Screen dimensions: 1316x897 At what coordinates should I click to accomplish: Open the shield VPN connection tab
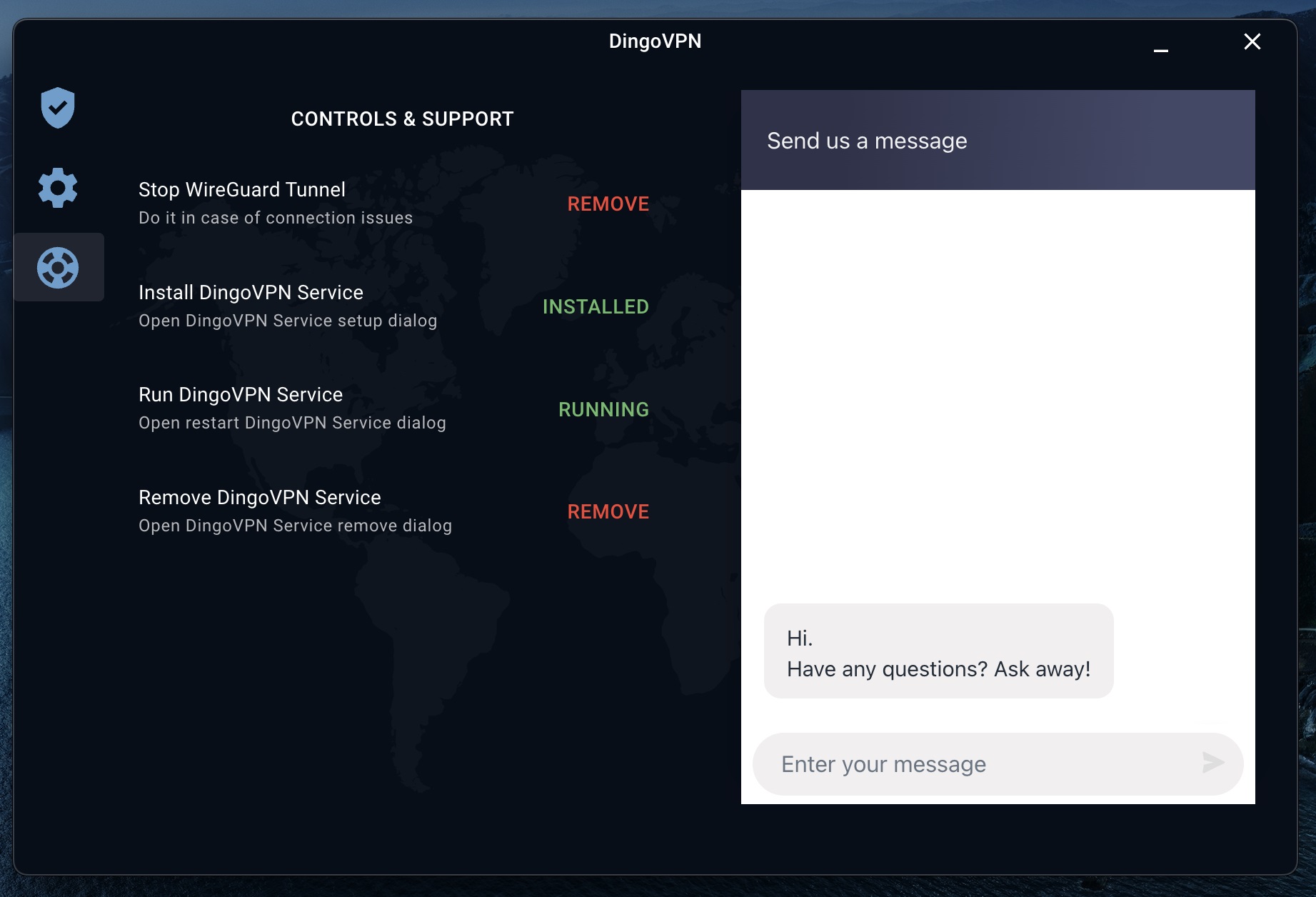click(x=58, y=108)
